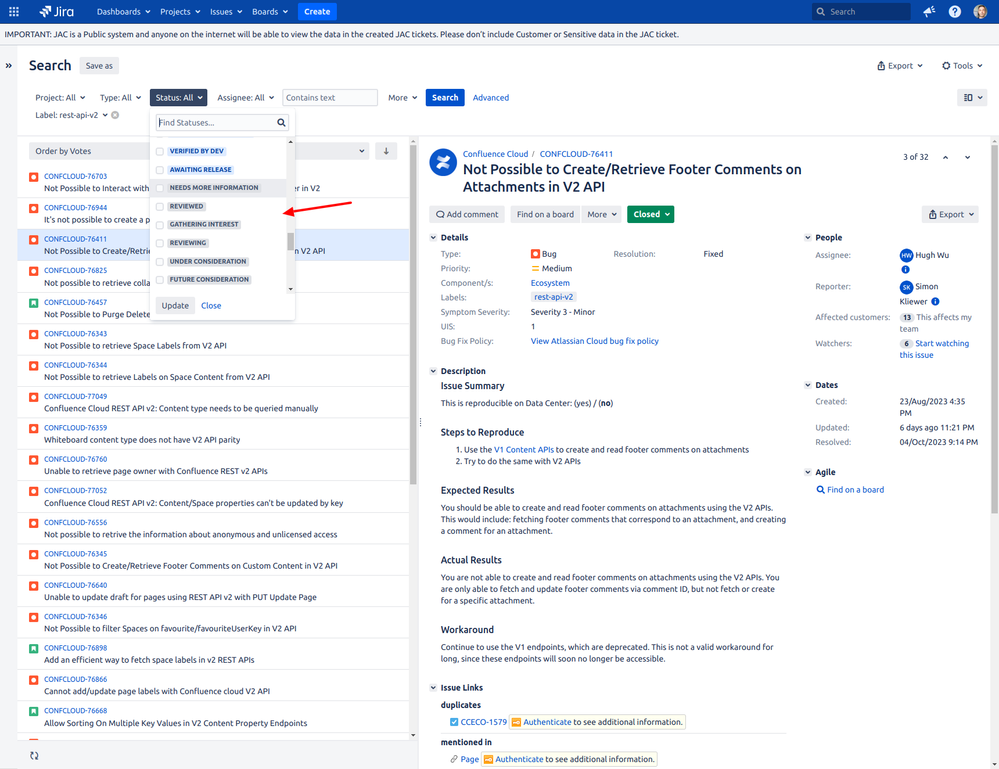
Task: Open the user profile avatar
Action: pyautogui.click(x=981, y=11)
